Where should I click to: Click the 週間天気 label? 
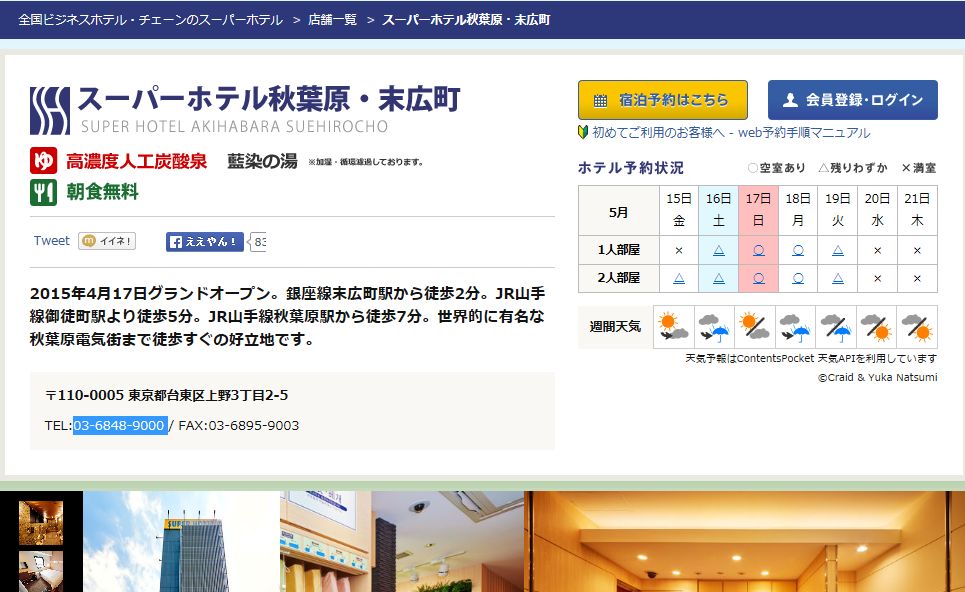point(615,326)
